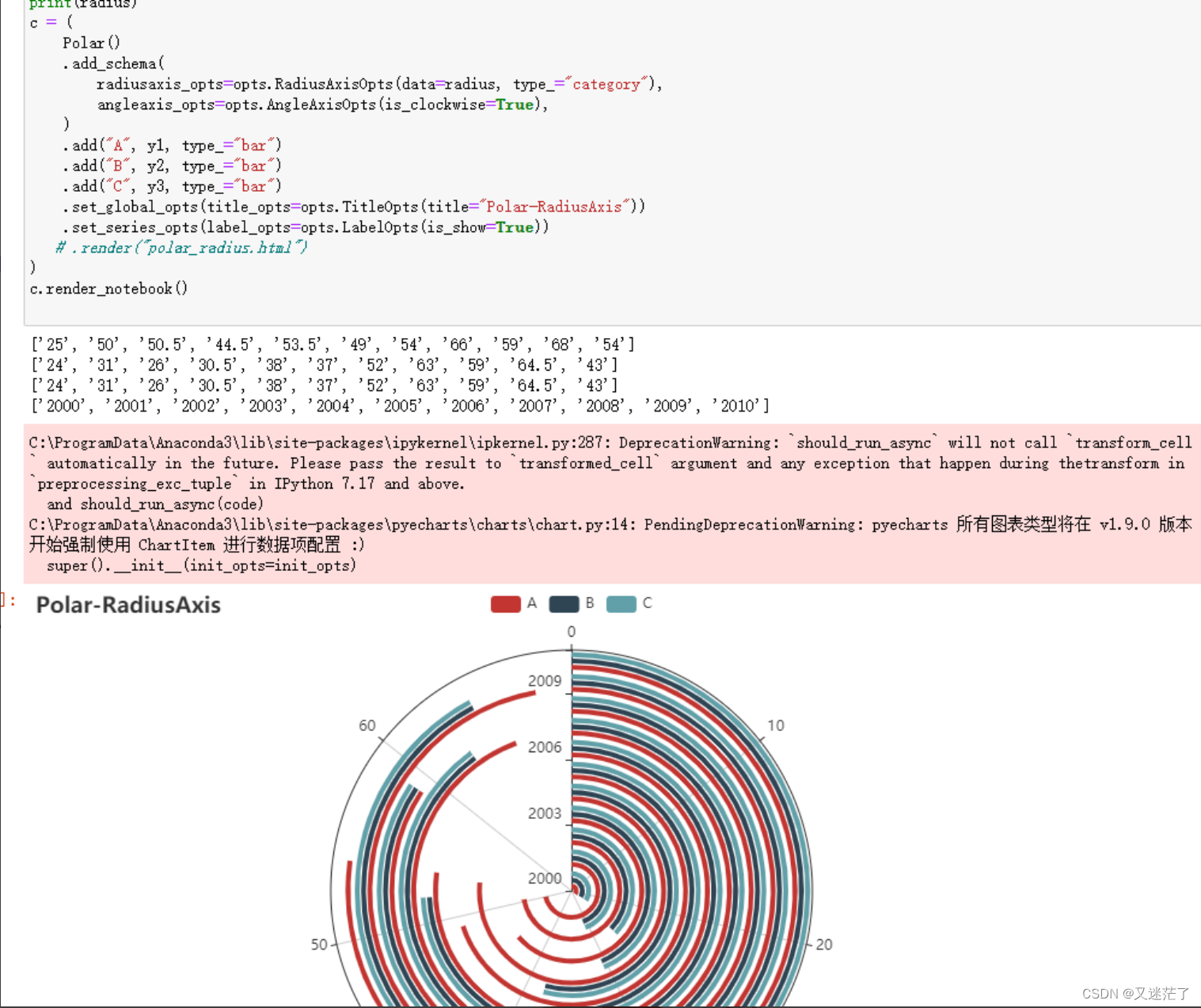This screenshot has width=1201, height=1008.
Task: Click the 2006 radius axis label
Action: pos(544,747)
